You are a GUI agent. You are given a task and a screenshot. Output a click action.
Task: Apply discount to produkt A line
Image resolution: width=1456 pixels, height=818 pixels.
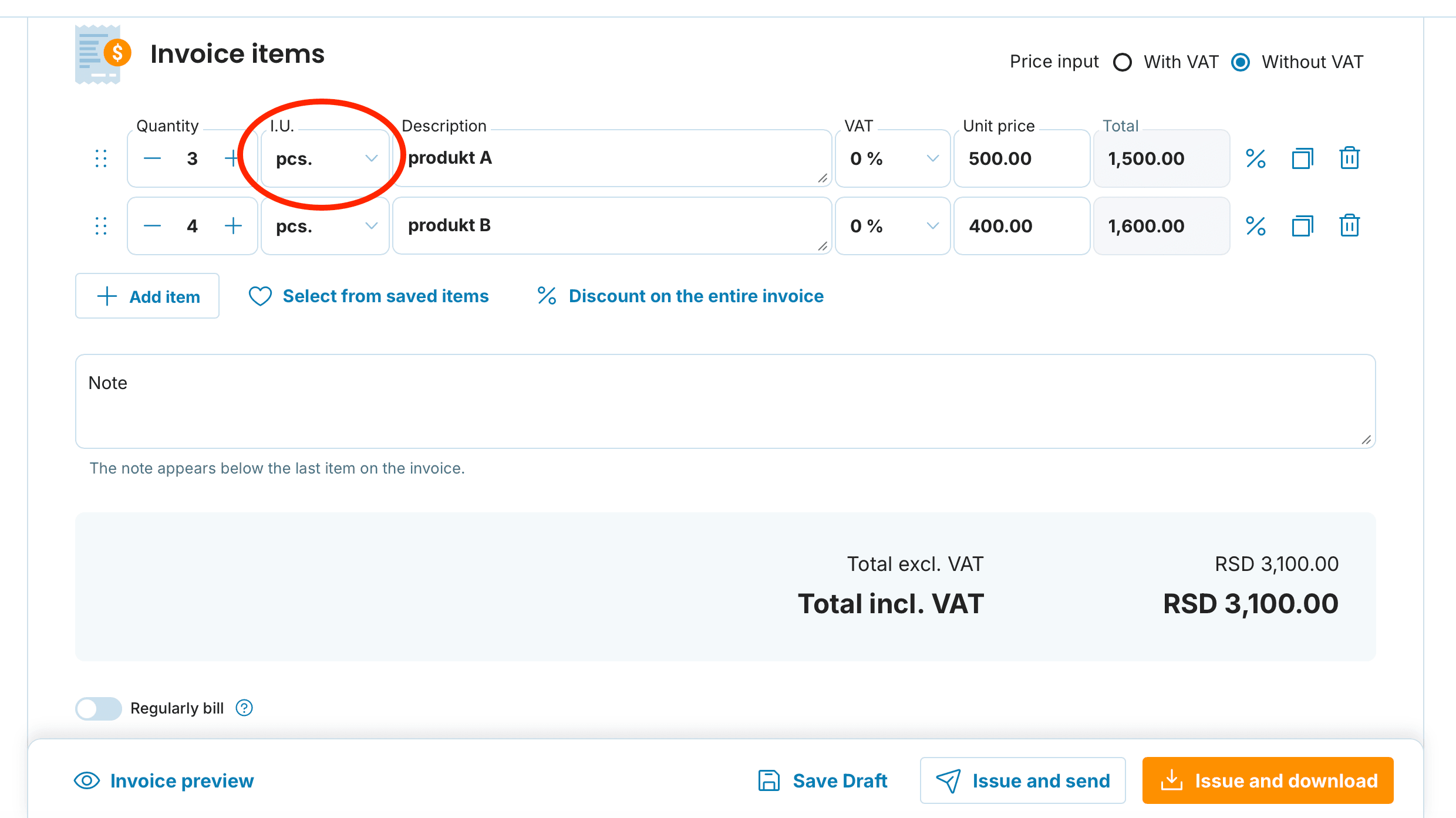1256,158
